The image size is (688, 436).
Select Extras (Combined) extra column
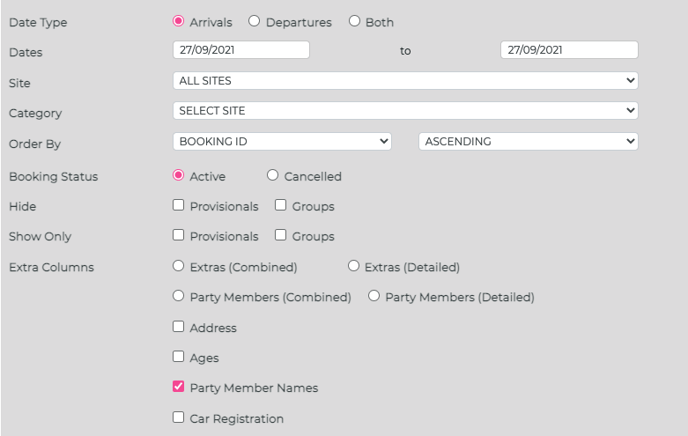(x=178, y=266)
